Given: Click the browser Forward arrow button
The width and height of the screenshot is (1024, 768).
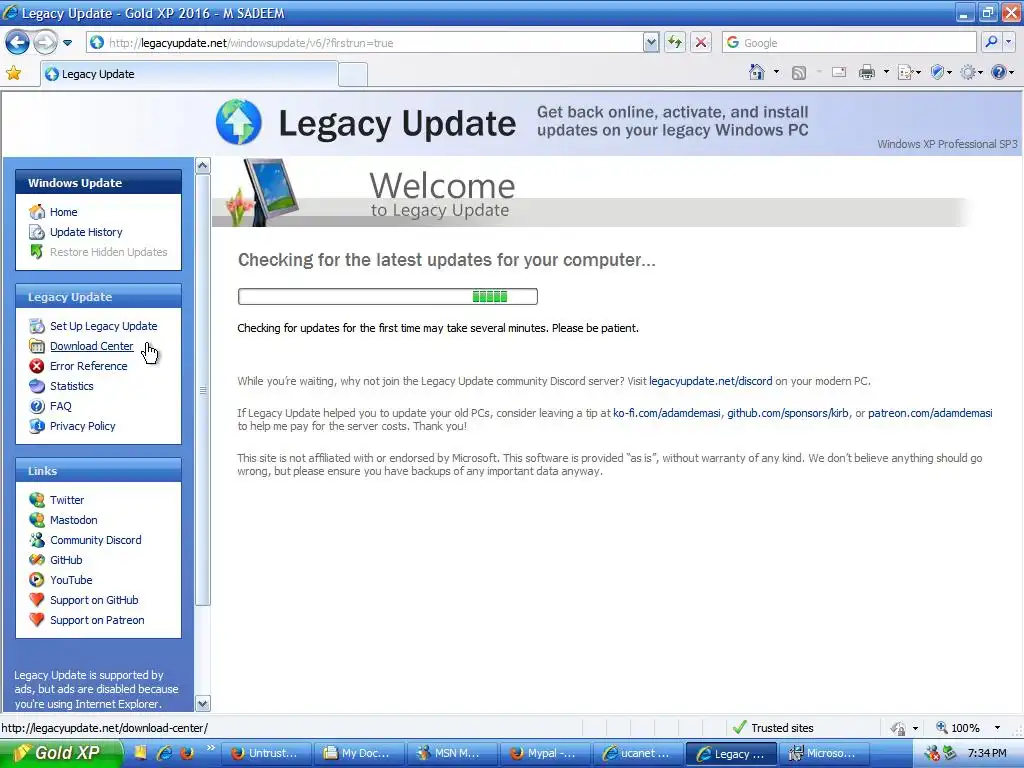Looking at the screenshot, I should pyautogui.click(x=45, y=43).
